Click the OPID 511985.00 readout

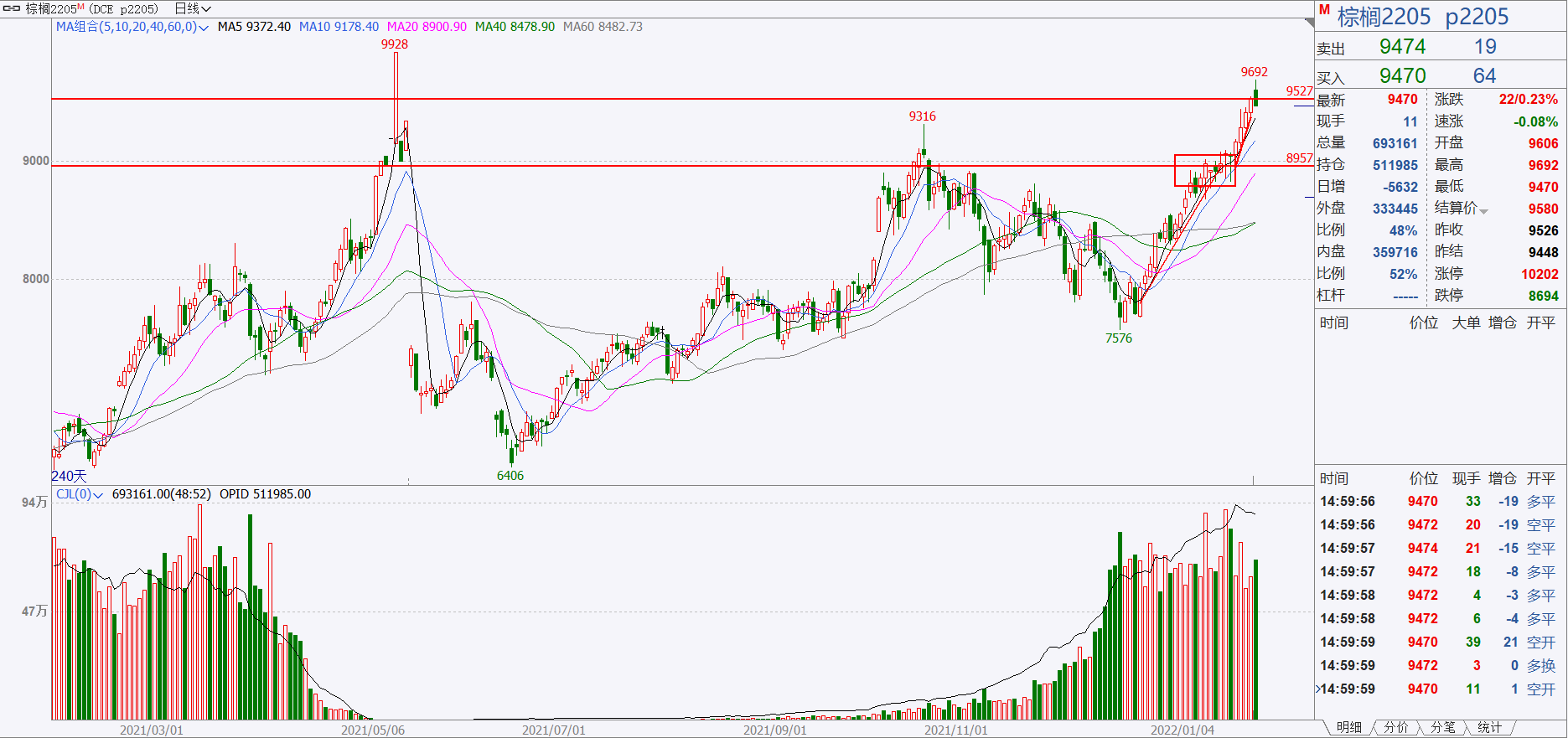(265, 494)
